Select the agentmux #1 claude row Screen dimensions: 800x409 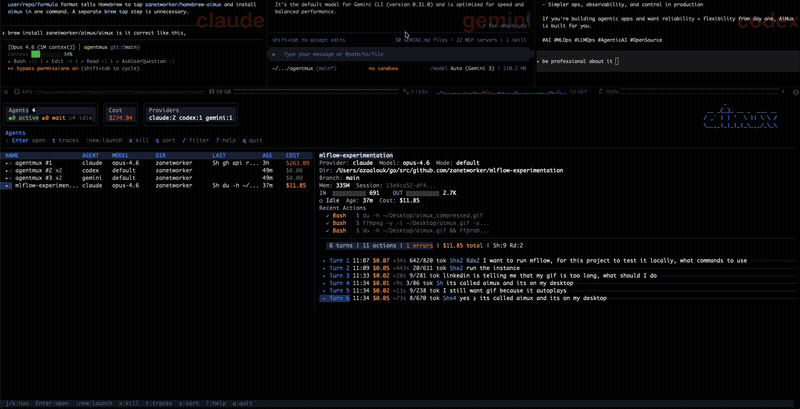[x=157, y=163]
